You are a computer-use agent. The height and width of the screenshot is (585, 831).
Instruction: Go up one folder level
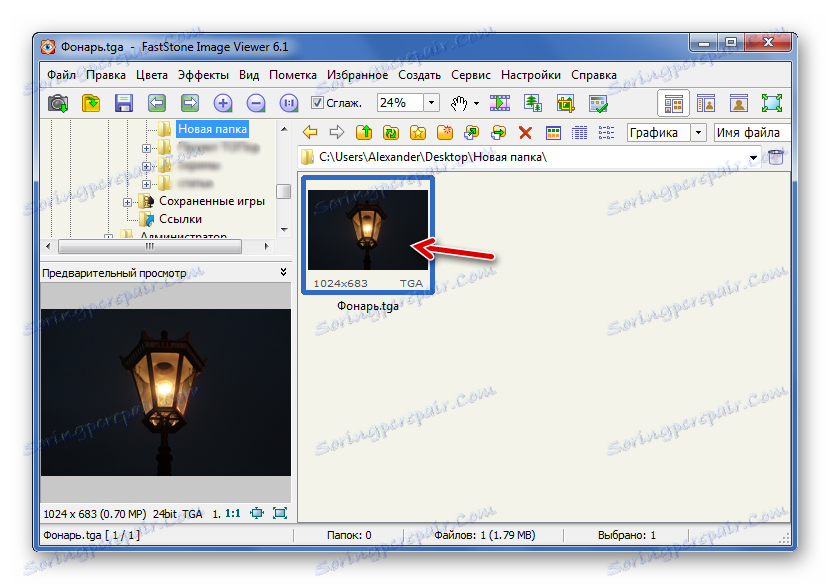coord(364,132)
